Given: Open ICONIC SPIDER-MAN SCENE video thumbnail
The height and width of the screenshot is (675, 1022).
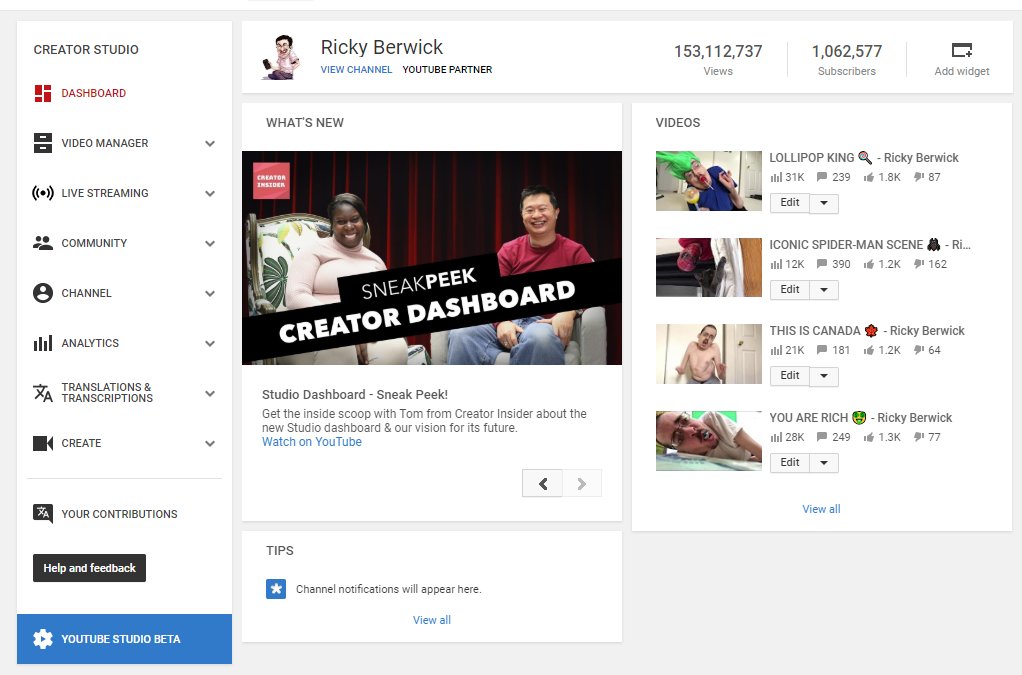Looking at the screenshot, I should (708, 267).
